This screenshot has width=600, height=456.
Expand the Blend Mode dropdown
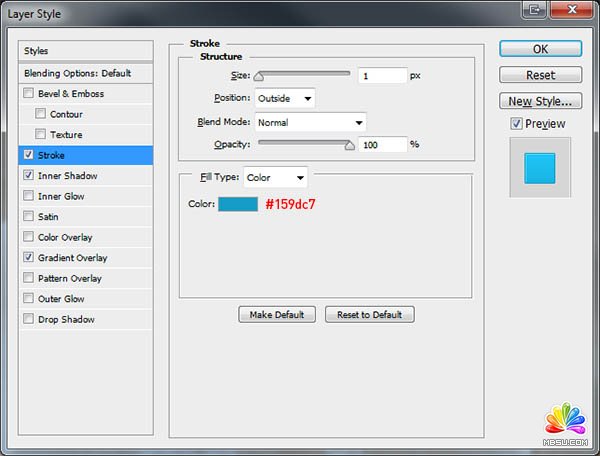click(x=310, y=122)
